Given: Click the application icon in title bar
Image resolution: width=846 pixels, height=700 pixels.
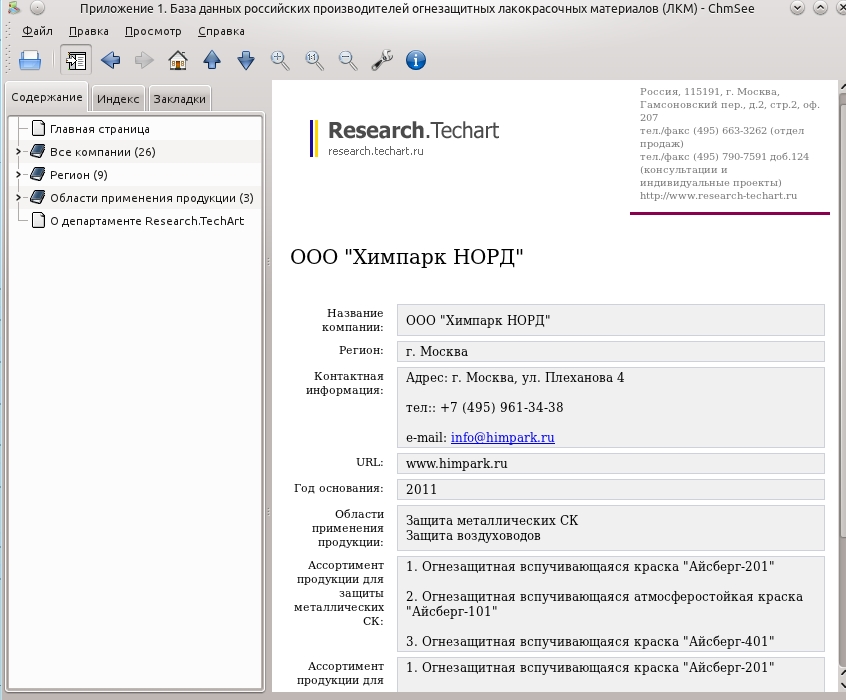Looking at the screenshot, I should click(x=14, y=8).
